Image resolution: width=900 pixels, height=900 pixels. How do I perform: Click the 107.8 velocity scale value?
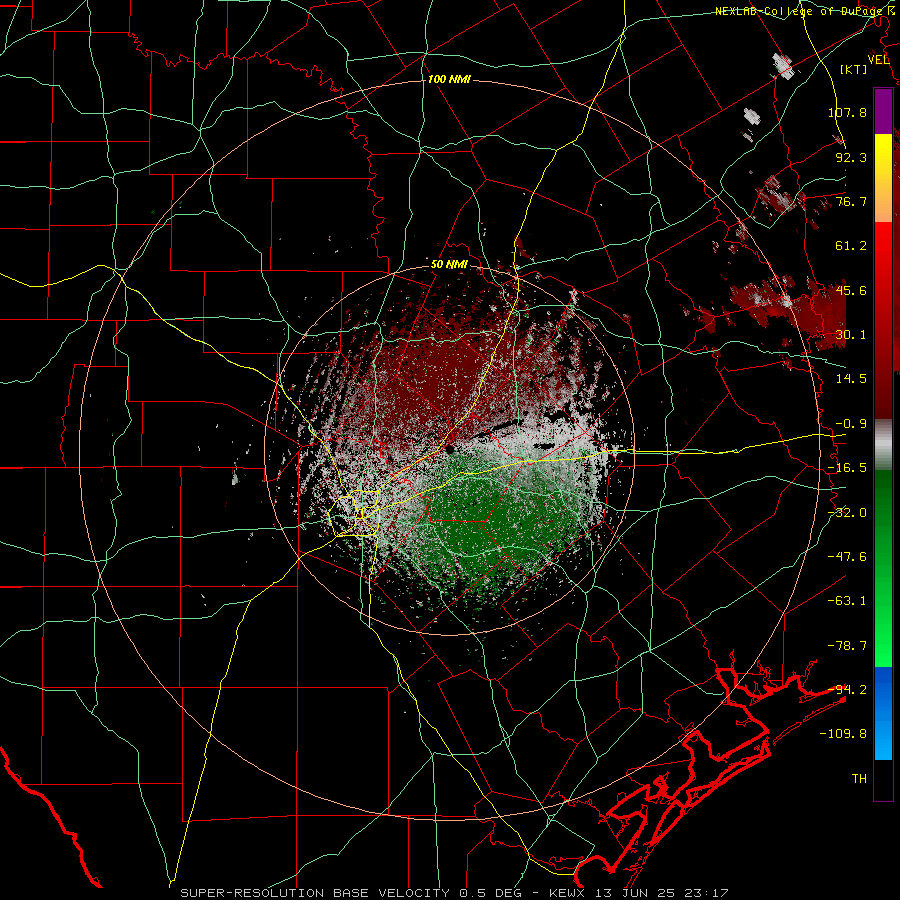(847, 112)
